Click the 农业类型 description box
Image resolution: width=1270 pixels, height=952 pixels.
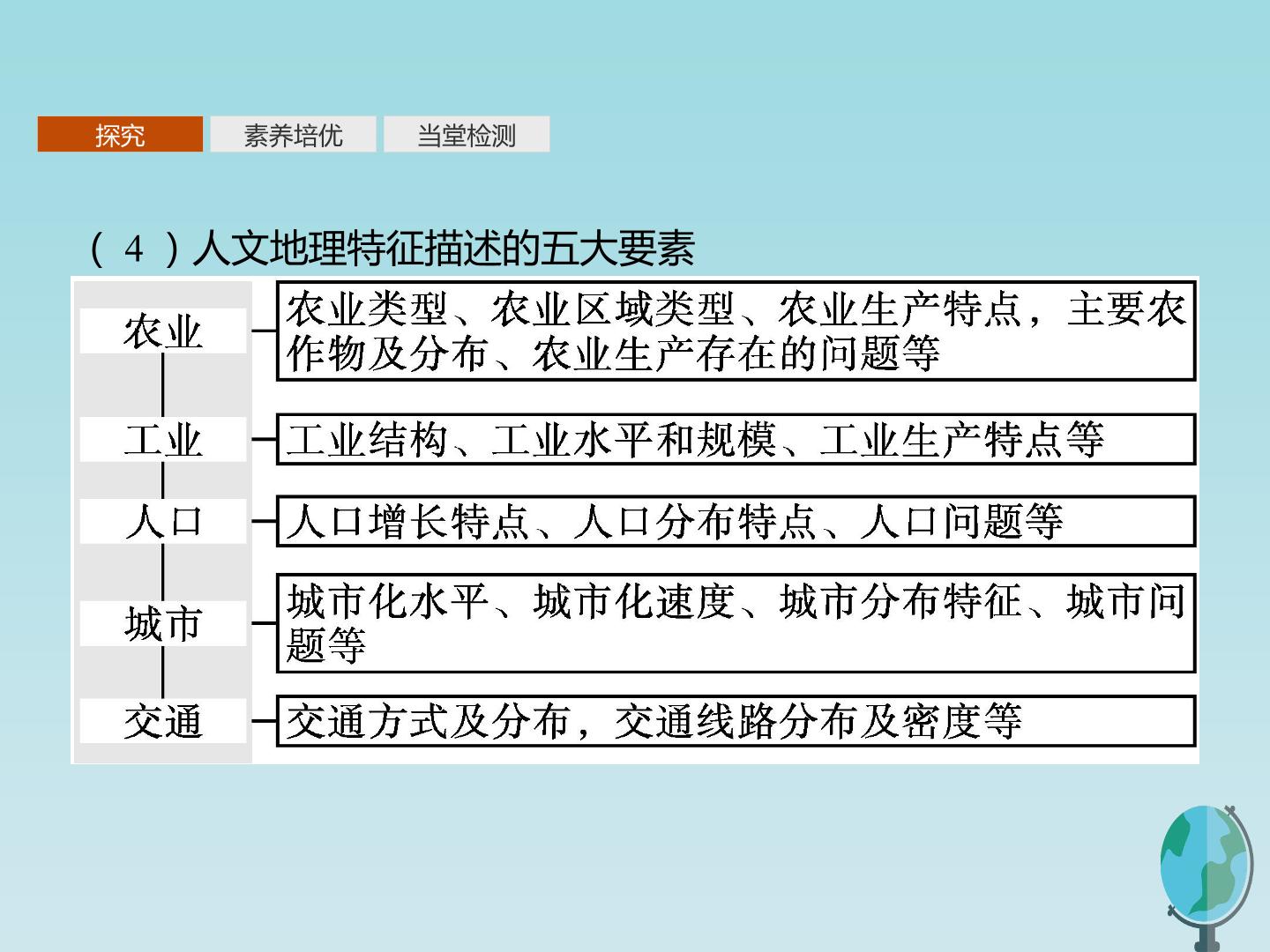point(736,331)
